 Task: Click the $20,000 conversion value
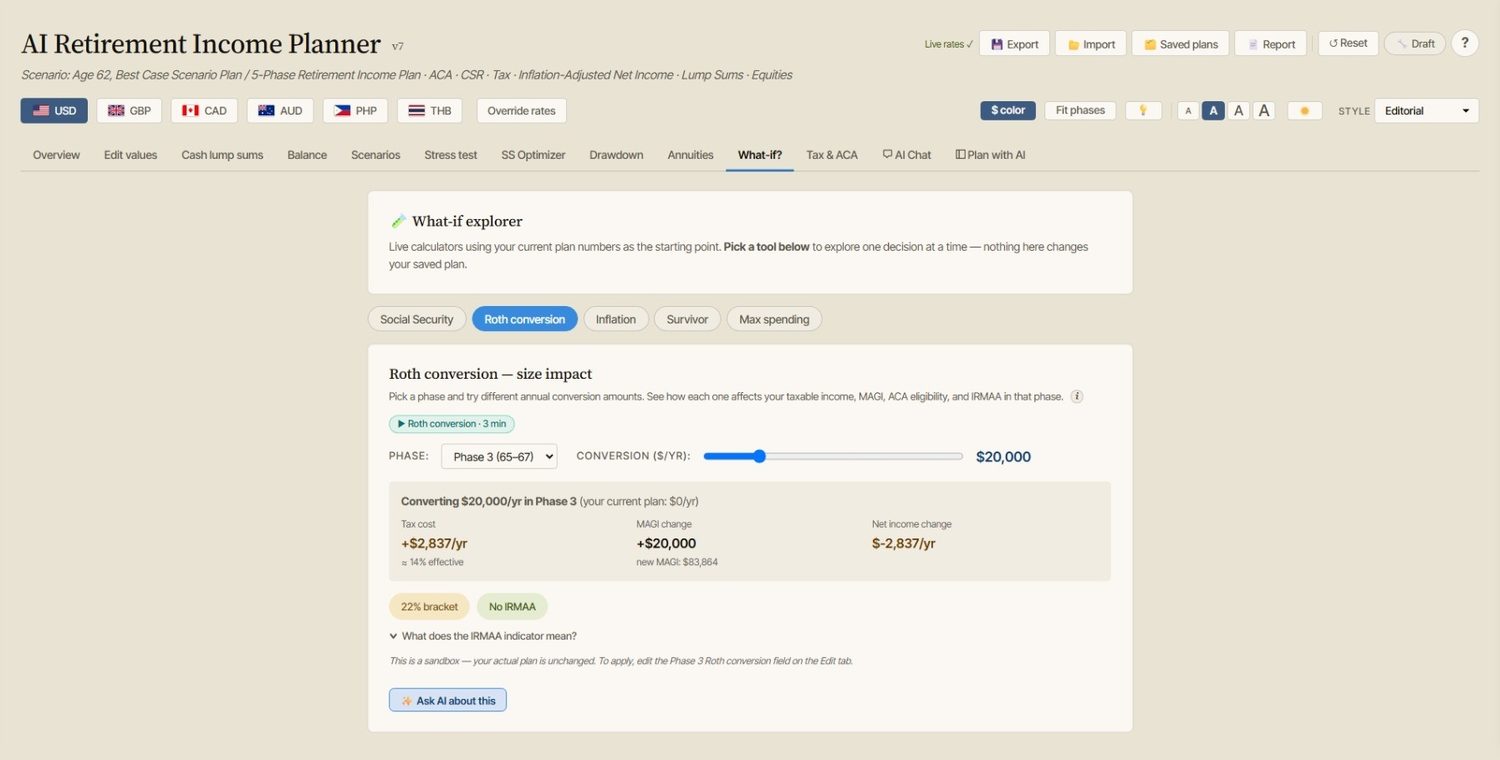[x=1003, y=457]
